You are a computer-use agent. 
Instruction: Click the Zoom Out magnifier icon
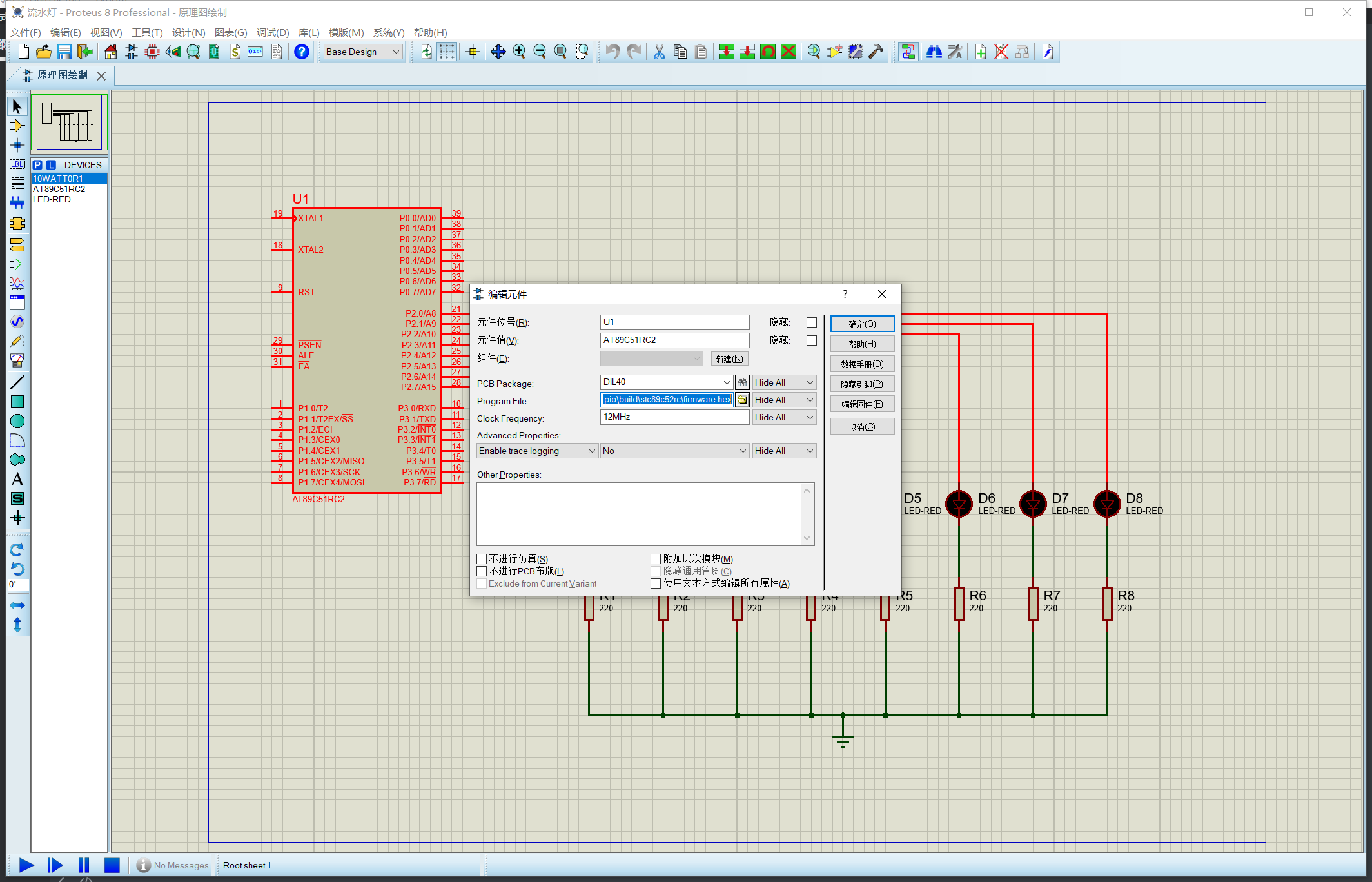pos(540,52)
